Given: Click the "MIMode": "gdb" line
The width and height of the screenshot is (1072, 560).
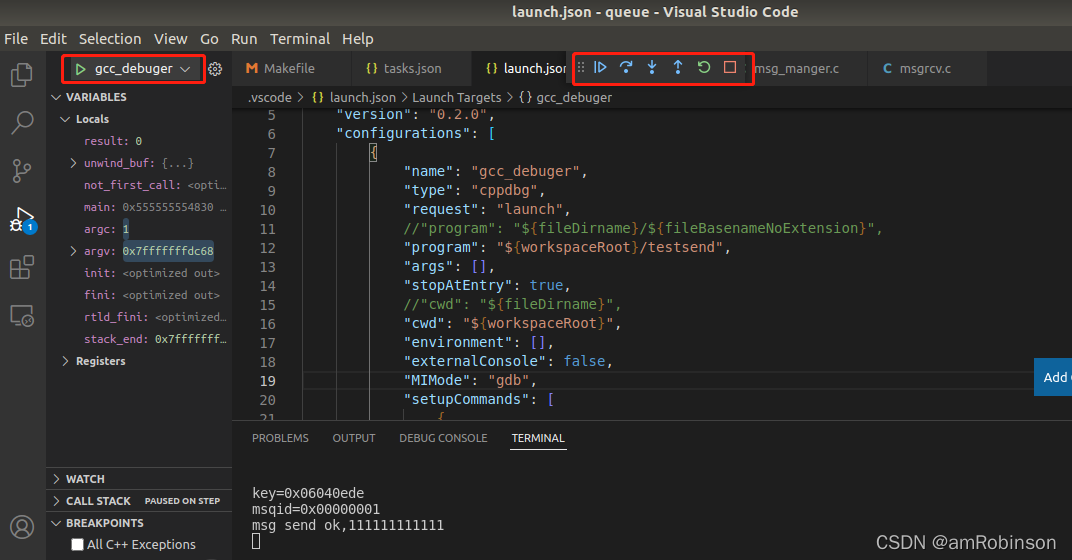Looking at the screenshot, I should [x=470, y=380].
